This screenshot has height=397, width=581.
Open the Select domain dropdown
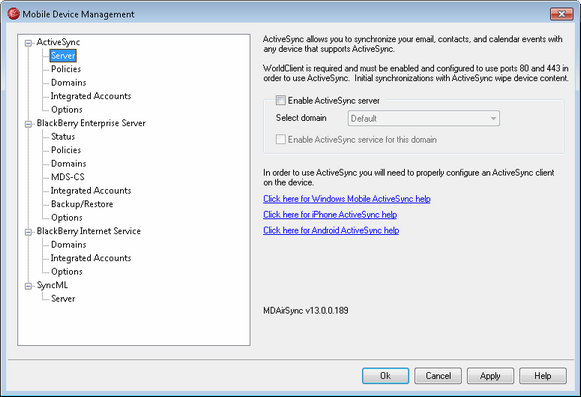(424, 118)
